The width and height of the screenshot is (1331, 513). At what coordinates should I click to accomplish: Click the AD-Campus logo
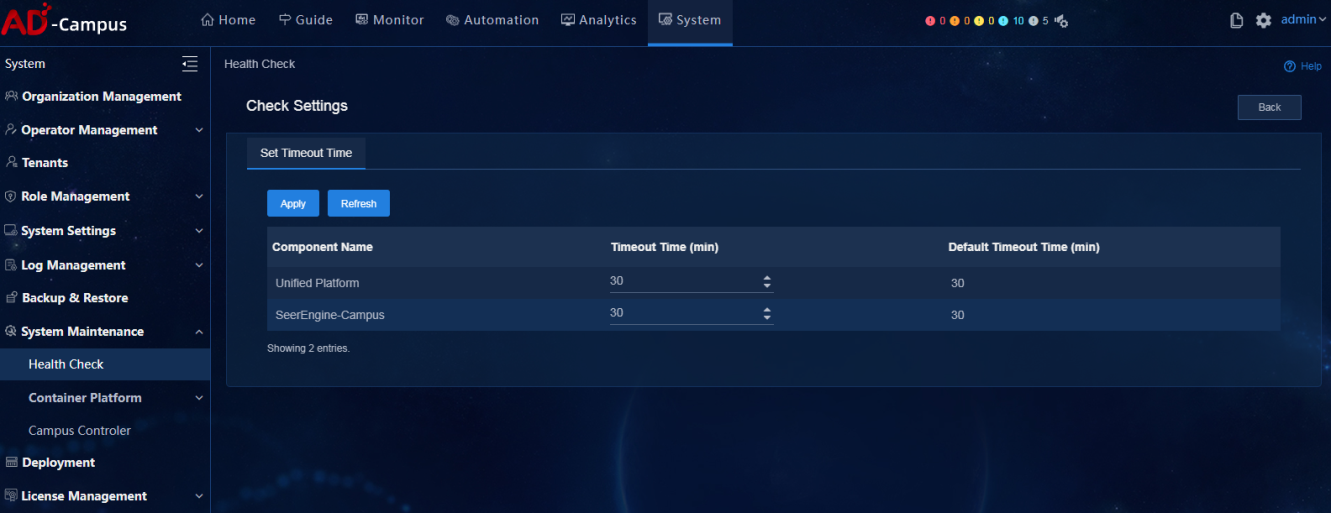coord(65,20)
